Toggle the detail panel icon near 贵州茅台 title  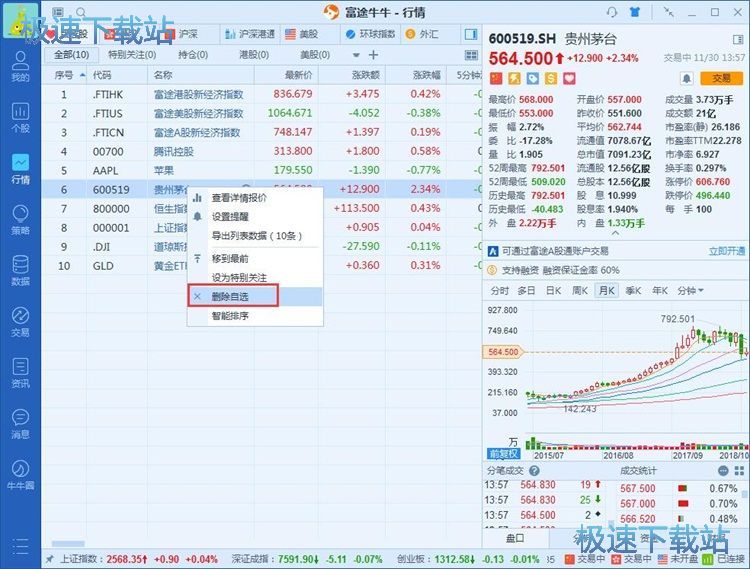click(x=738, y=39)
